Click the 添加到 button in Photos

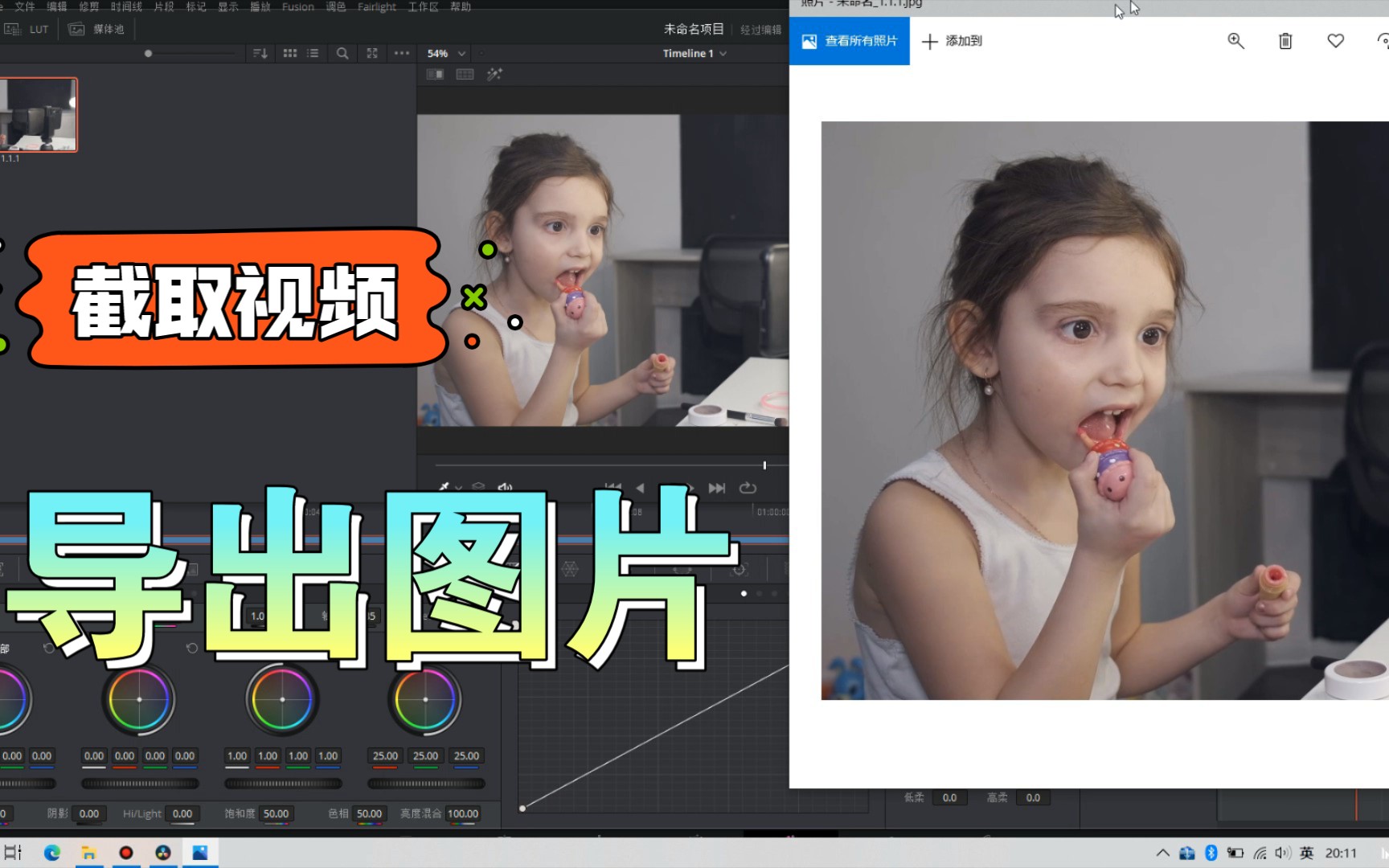click(952, 40)
